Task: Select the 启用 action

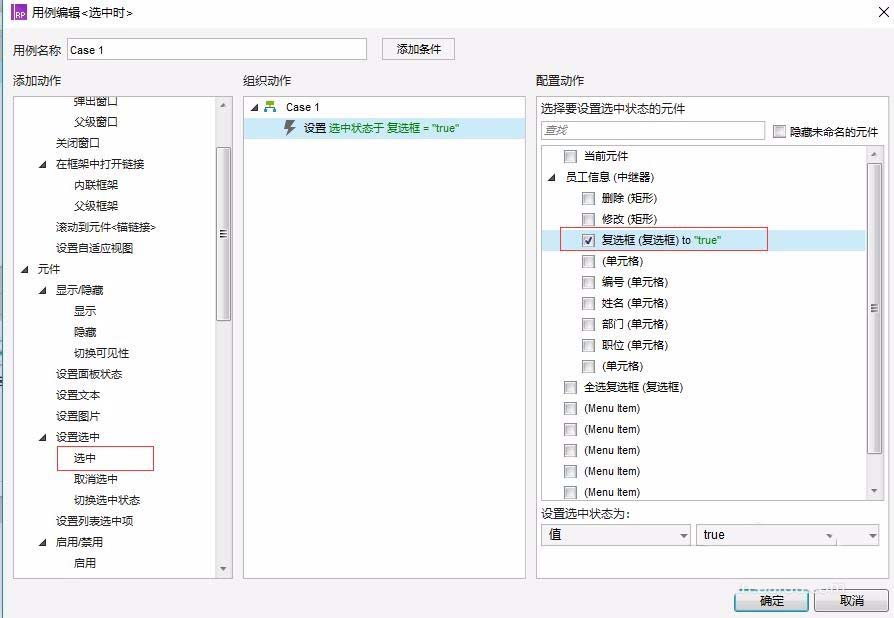Action: tap(84, 563)
